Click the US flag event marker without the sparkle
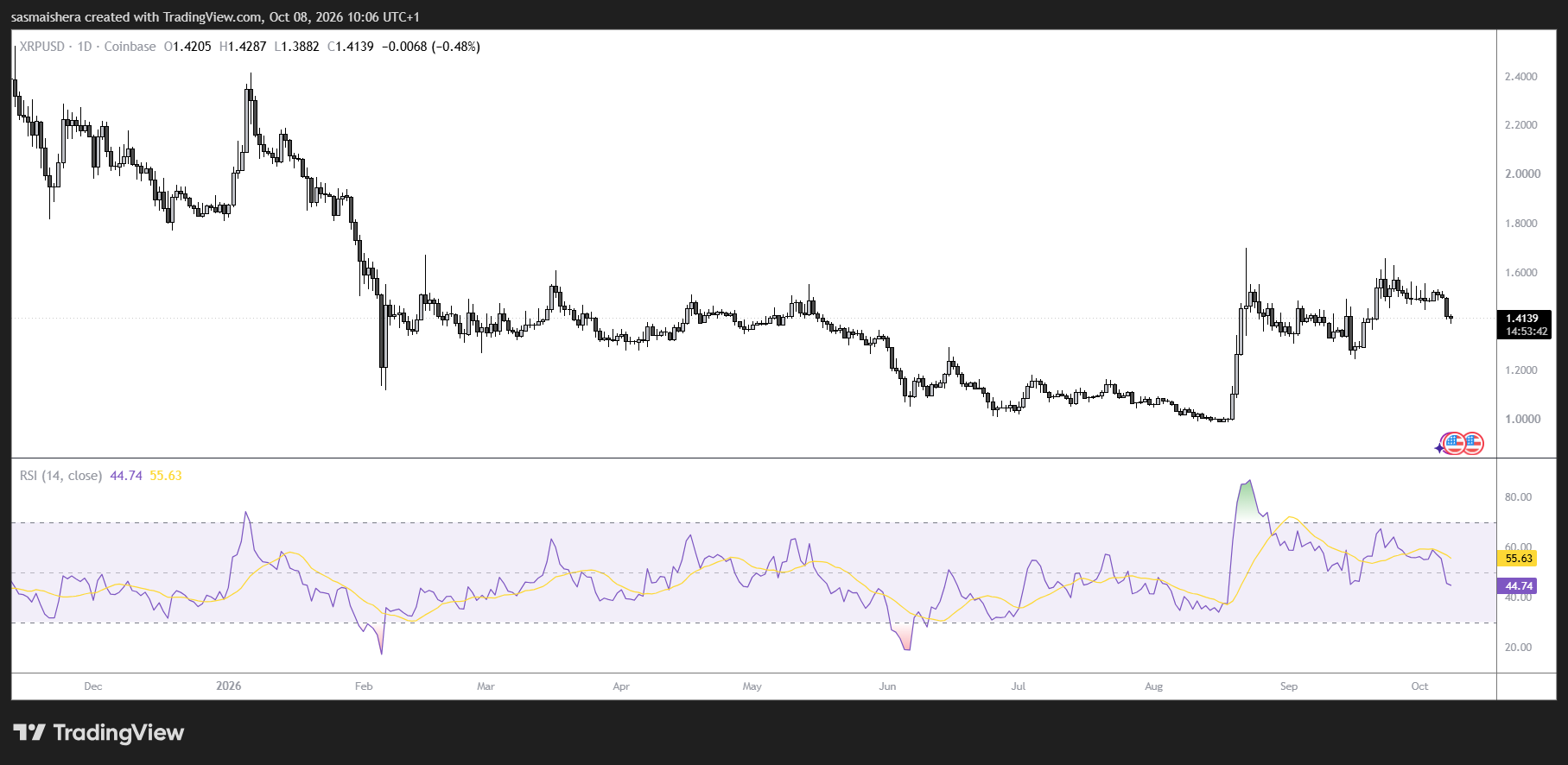1568x765 pixels. (1473, 444)
